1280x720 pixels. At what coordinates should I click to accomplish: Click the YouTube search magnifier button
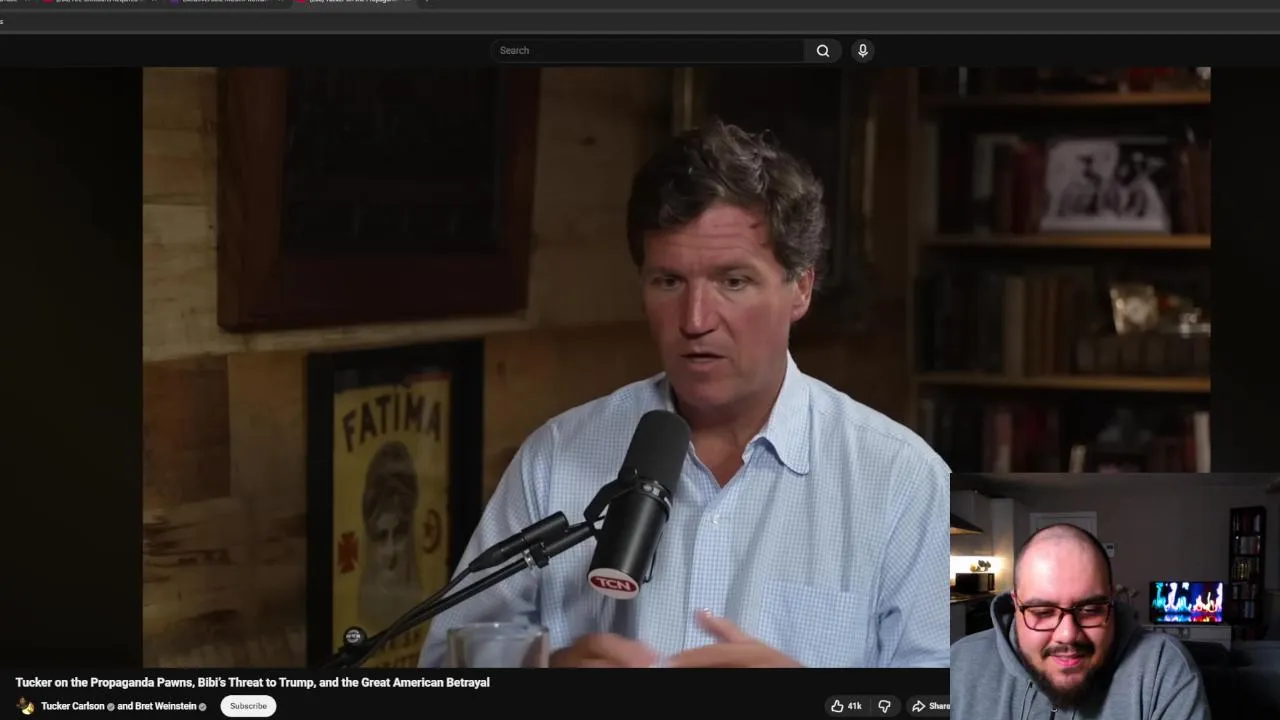point(822,51)
